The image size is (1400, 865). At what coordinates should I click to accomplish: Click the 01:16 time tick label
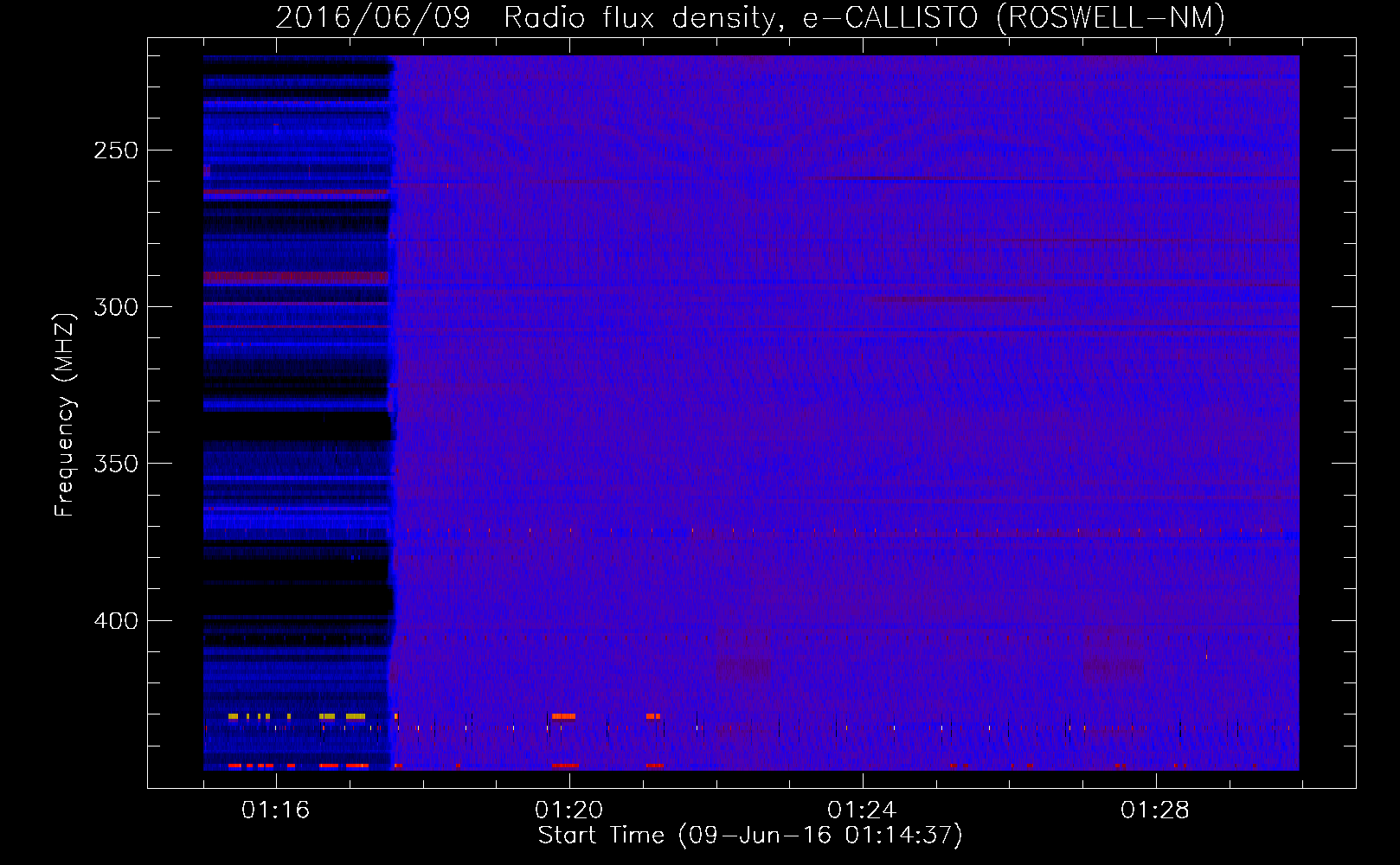[x=275, y=810]
